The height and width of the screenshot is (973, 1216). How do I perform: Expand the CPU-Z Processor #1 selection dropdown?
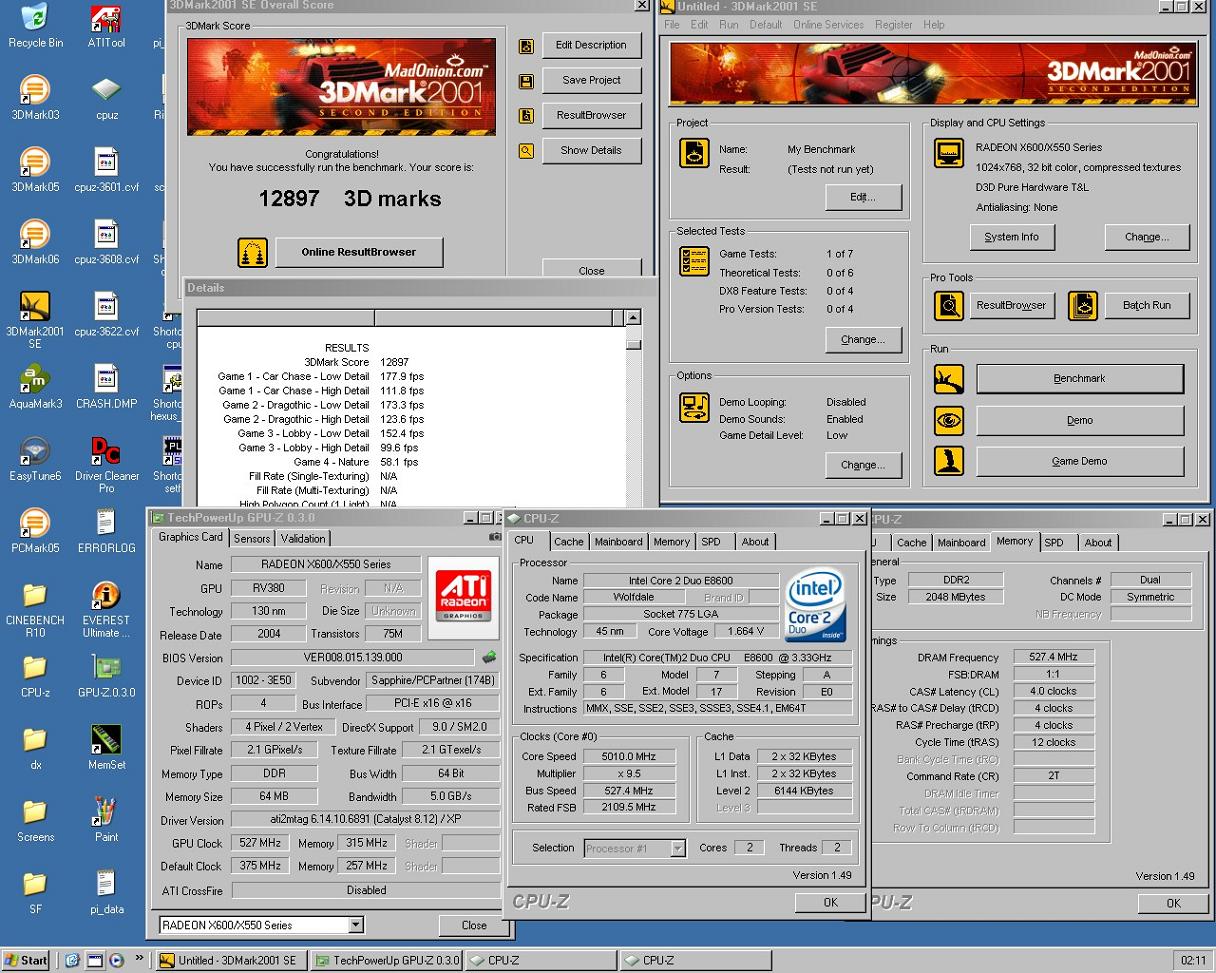pyautogui.click(x=678, y=848)
